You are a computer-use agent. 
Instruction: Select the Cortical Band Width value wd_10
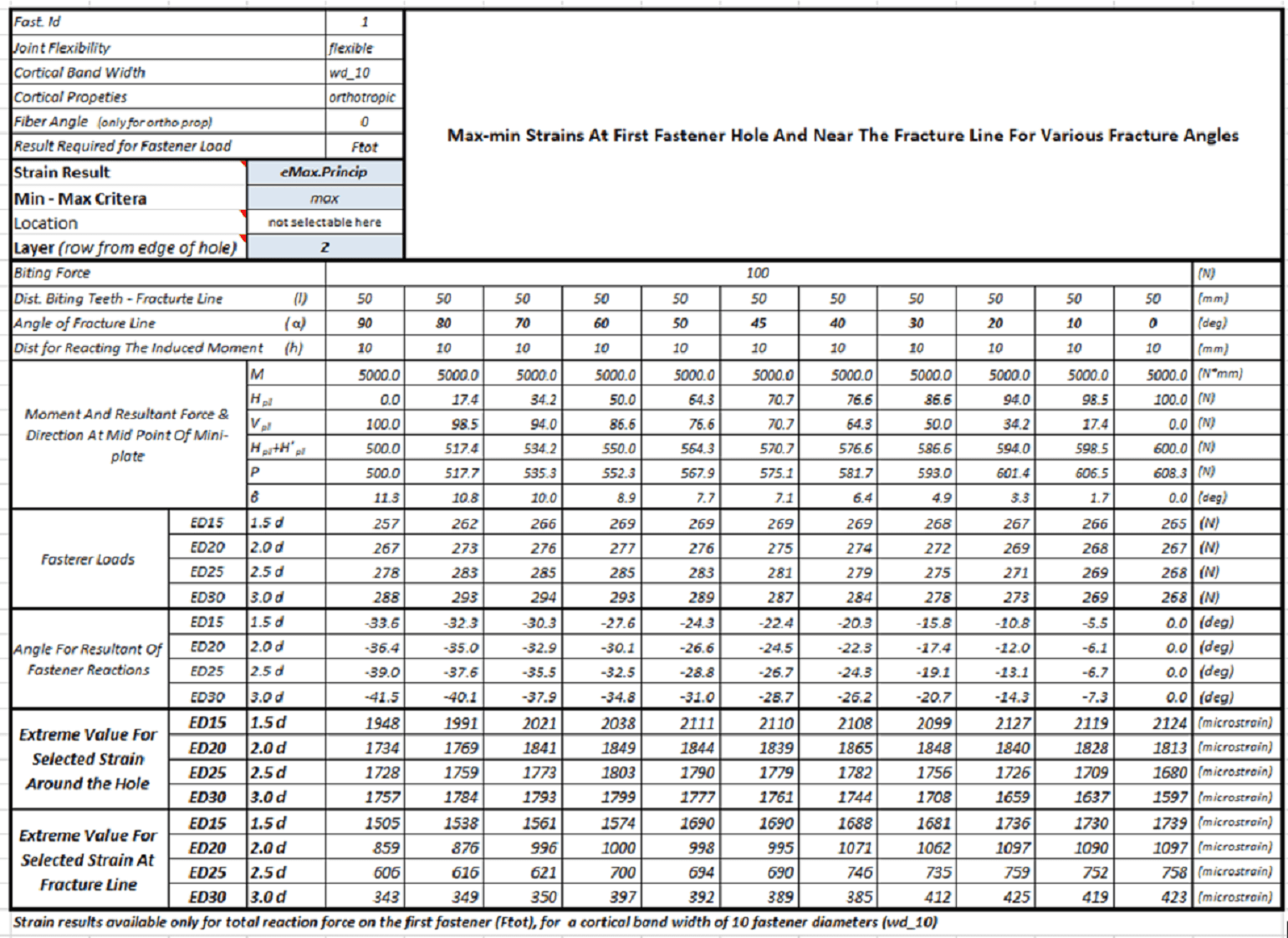(364, 73)
